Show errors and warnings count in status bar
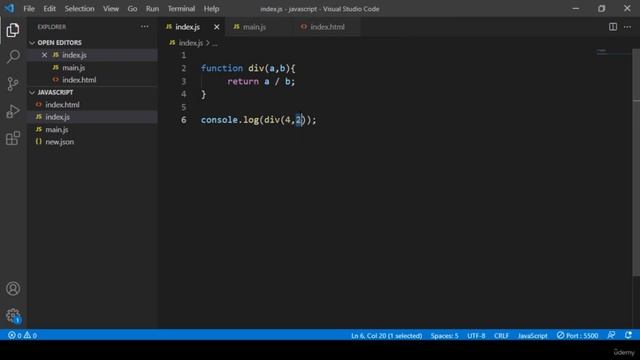640x360 pixels. tap(22, 335)
